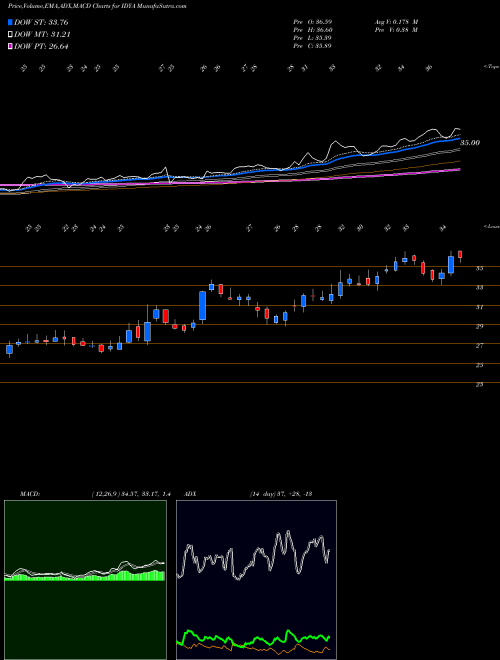Select the 'DOW MT: 31.21' legend text
The width and height of the screenshot is (500, 660).
pos(42,35)
